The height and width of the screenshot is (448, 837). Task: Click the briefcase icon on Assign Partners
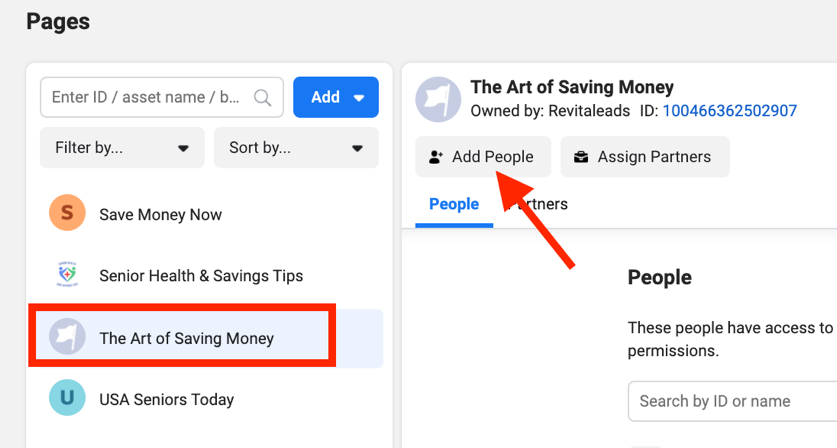point(581,157)
